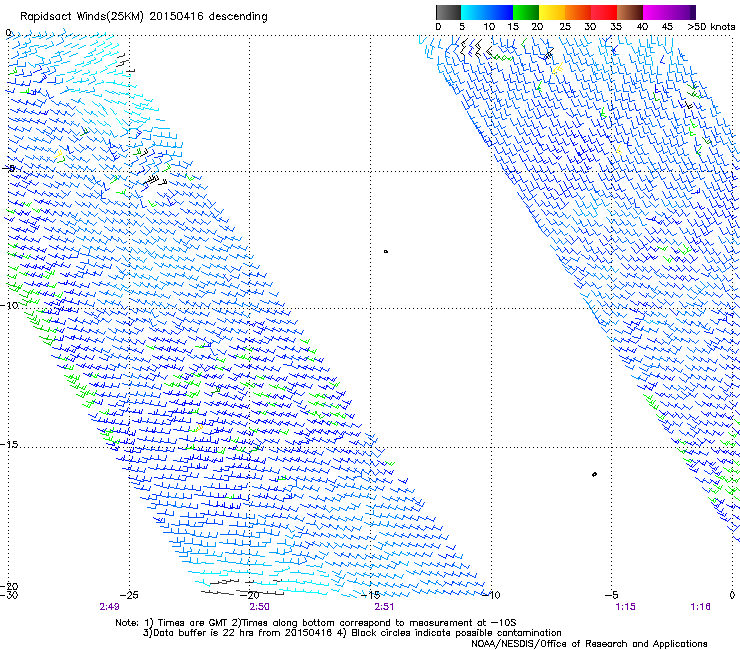Click the '-15' latitude label on left axis
The width and height of the screenshot is (740, 650).
9,445
